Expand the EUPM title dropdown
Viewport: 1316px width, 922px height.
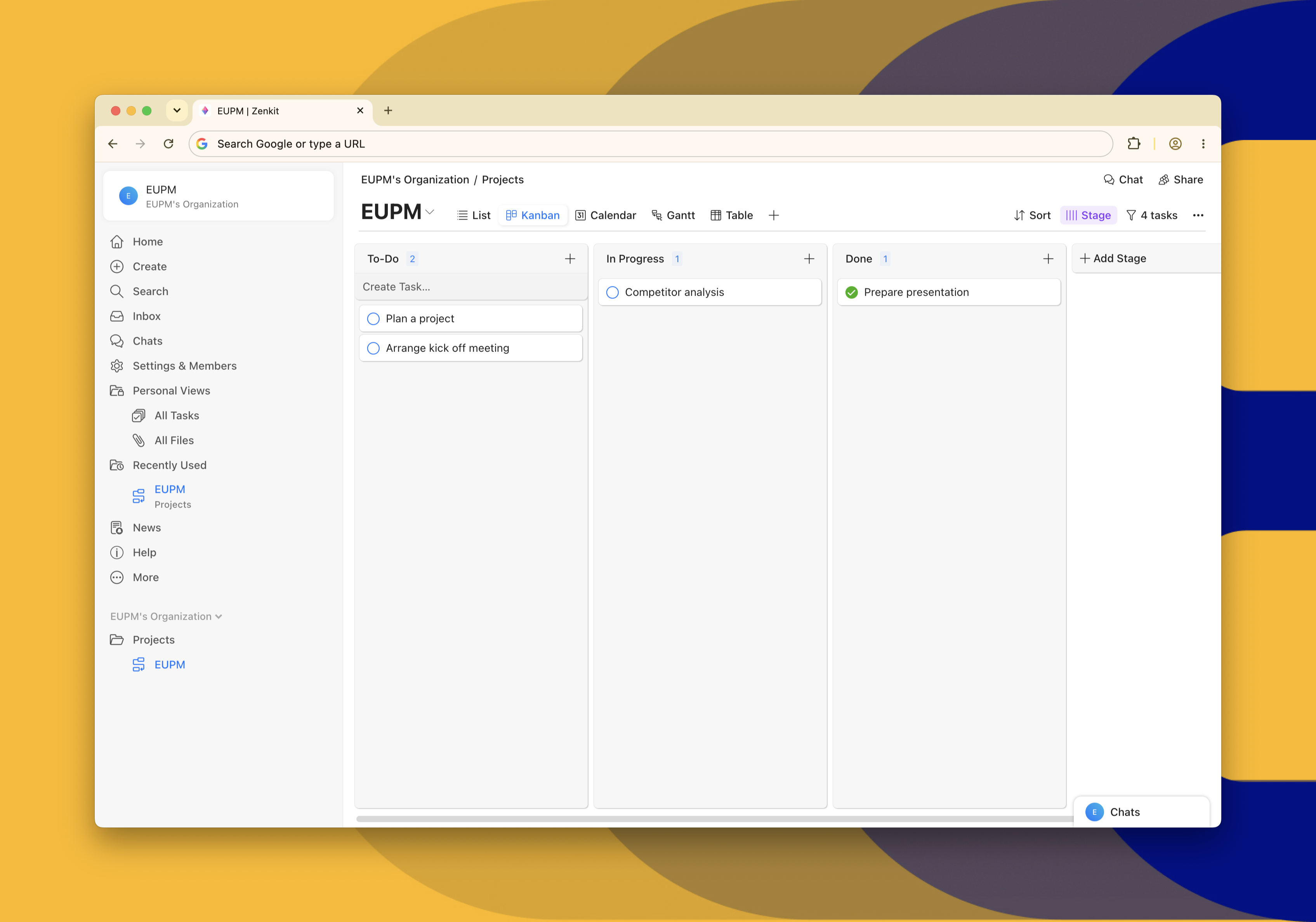click(x=430, y=212)
